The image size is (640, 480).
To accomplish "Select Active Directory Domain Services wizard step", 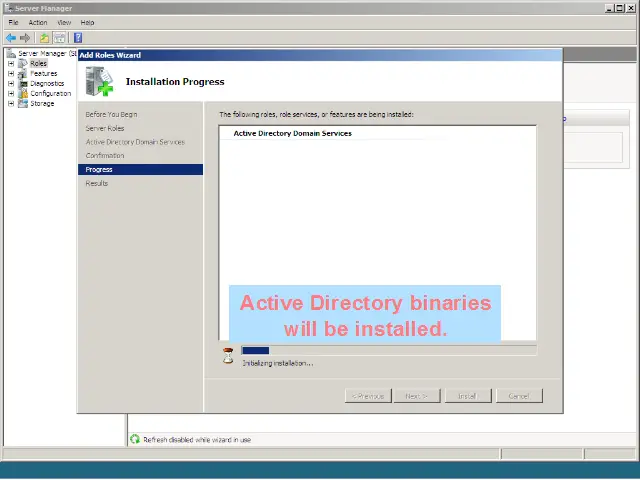I will point(135,142).
